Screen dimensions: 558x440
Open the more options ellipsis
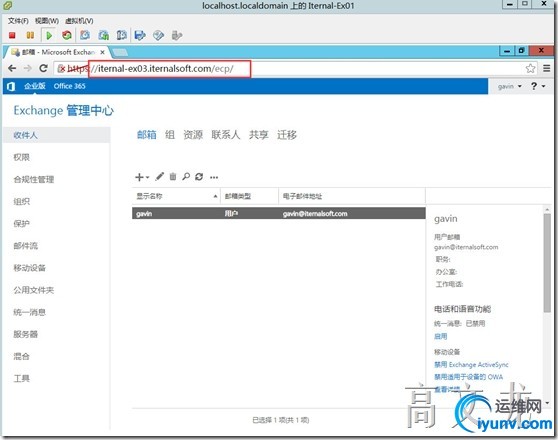pyautogui.click(x=214, y=177)
